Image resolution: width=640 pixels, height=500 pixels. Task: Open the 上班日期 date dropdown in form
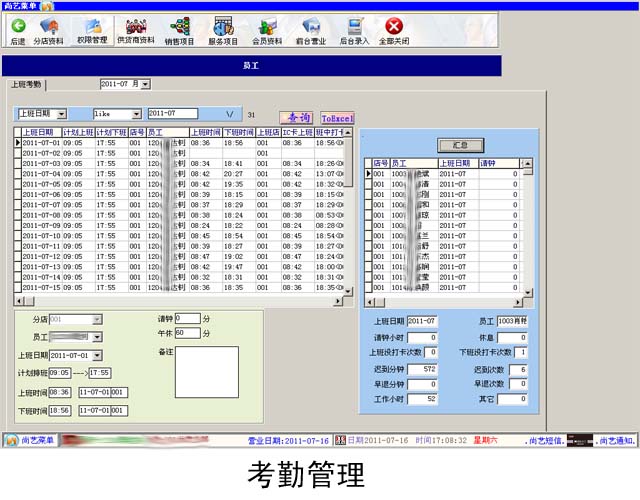pyautogui.click(x=97, y=355)
